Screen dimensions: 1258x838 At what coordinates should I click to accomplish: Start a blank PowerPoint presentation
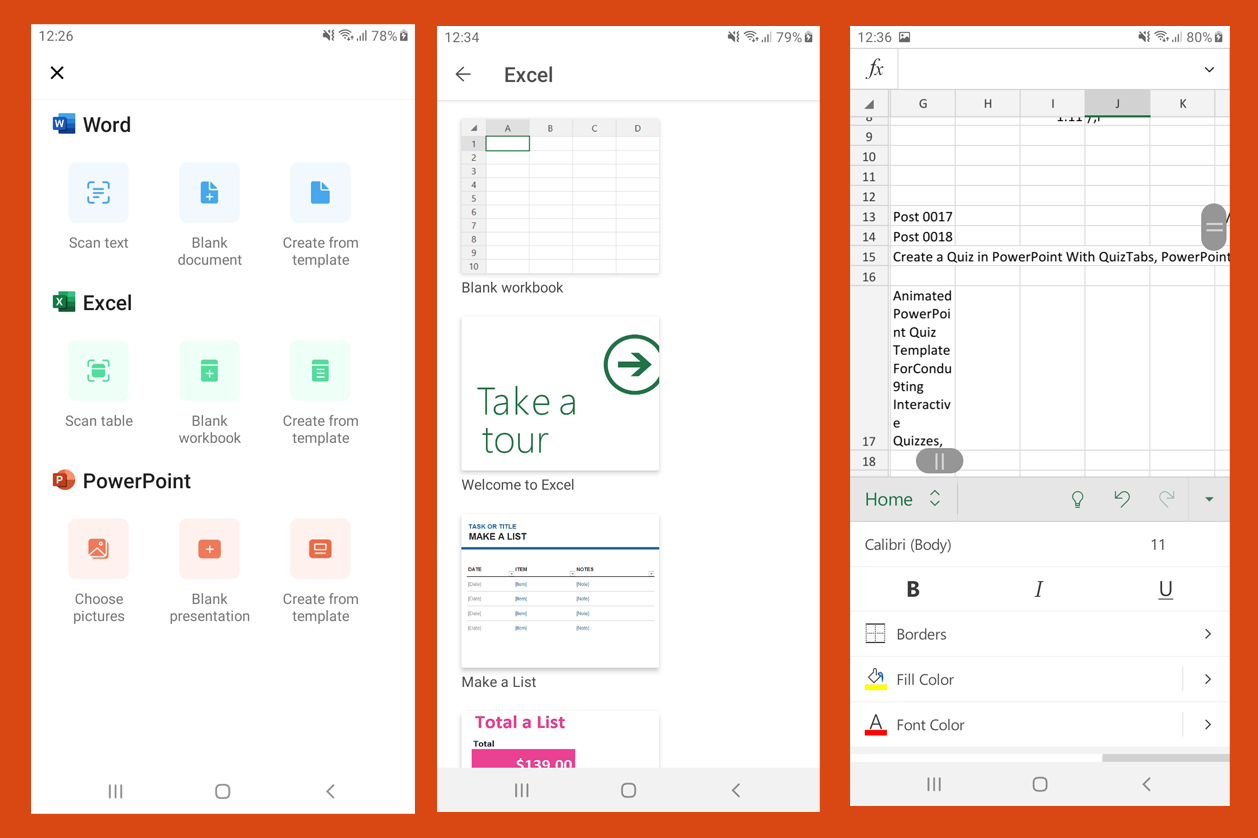209,549
